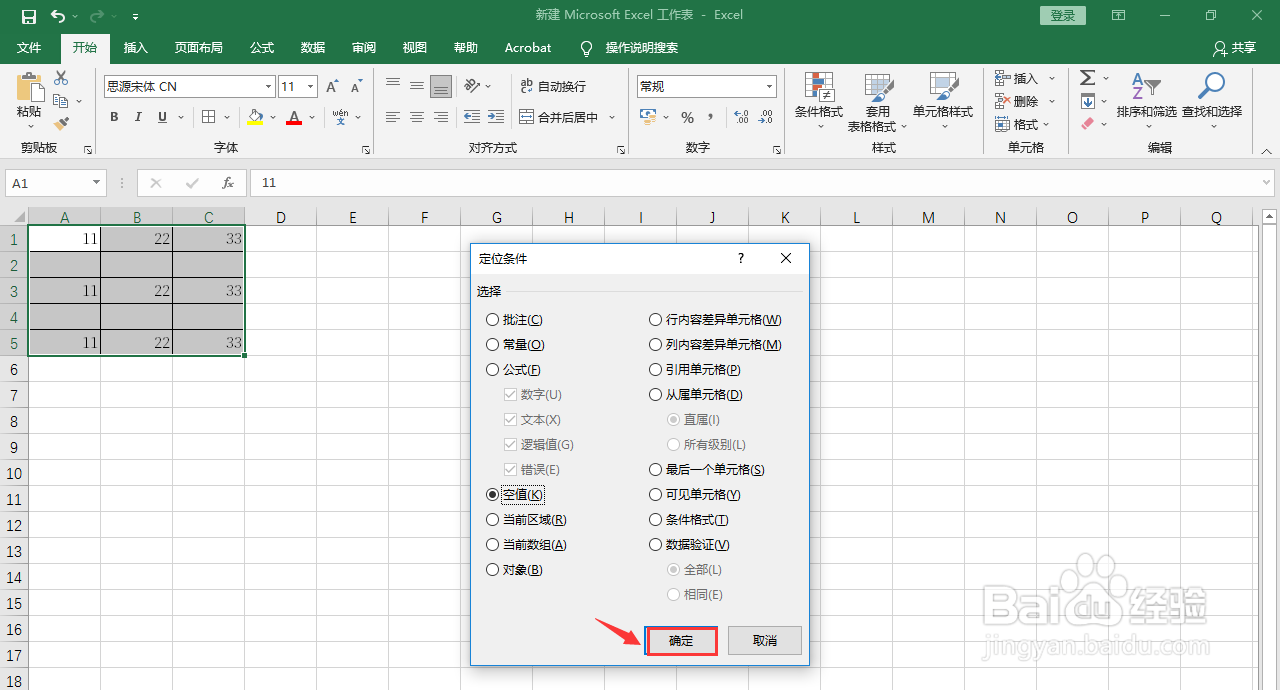
Task: Expand the 格式 cells dropdown
Action: tap(1046, 124)
